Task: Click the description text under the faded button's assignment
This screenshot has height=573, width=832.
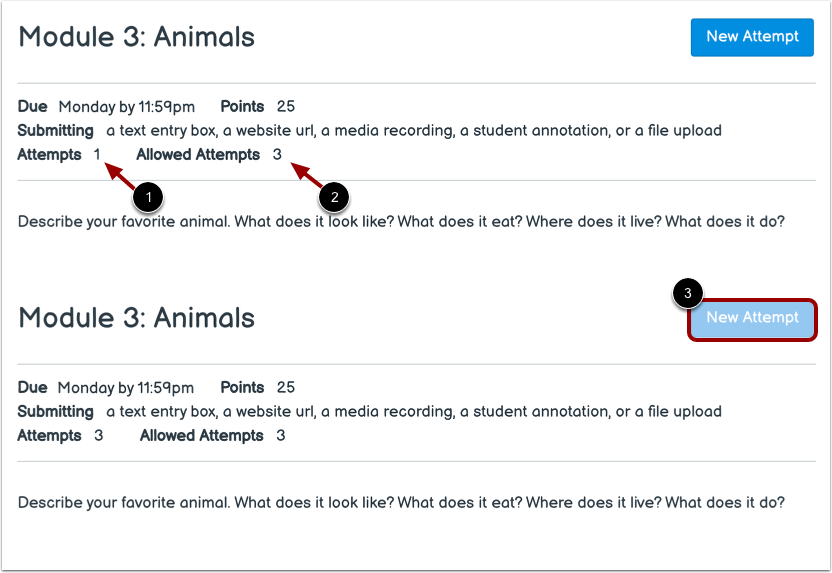Action: (400, 502)
